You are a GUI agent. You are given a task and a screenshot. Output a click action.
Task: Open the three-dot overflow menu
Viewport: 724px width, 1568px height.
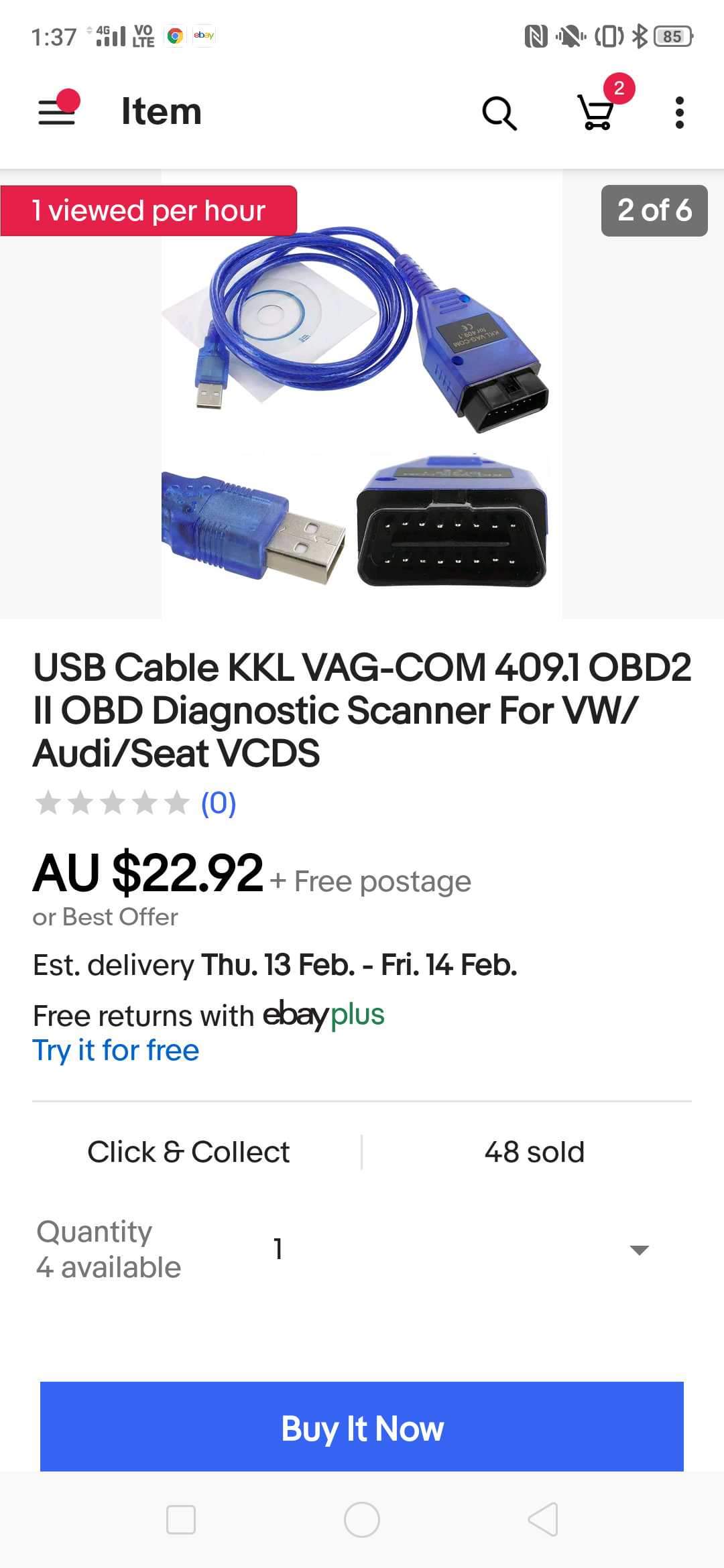pos(679,113)
